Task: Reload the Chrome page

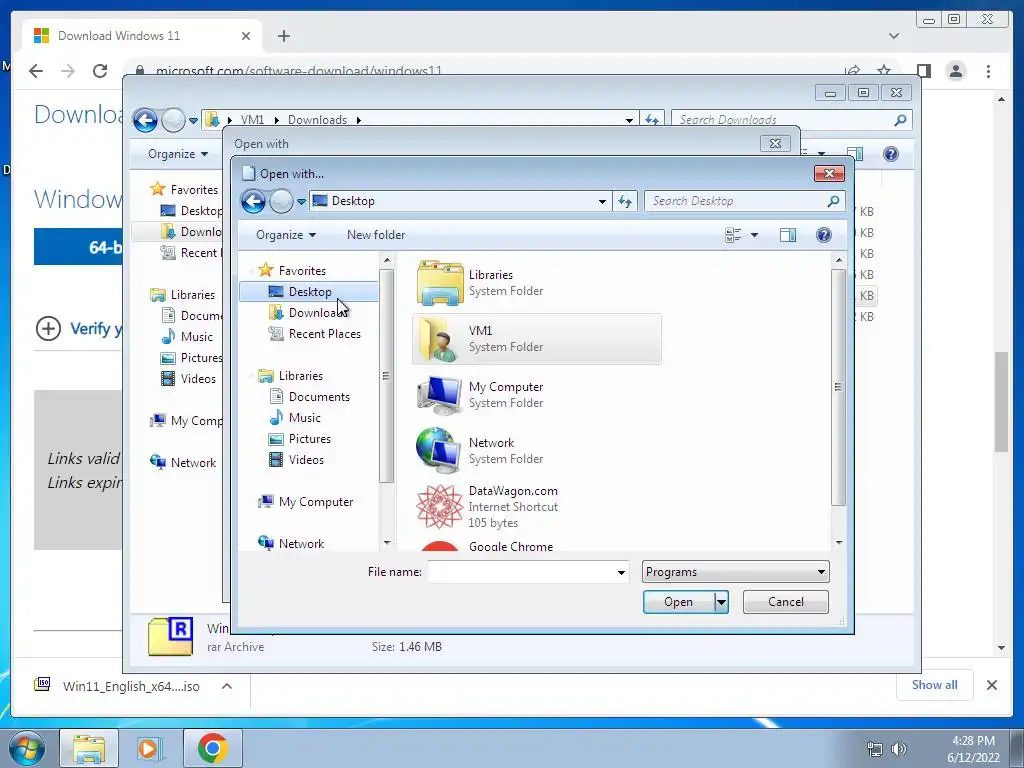Action: [100, 71]
